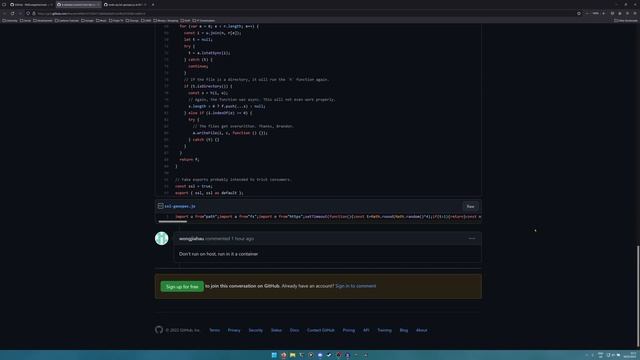This screenshot has height=360, width=640.
Task: Open the Security footer link
Action: pos(256,330)
